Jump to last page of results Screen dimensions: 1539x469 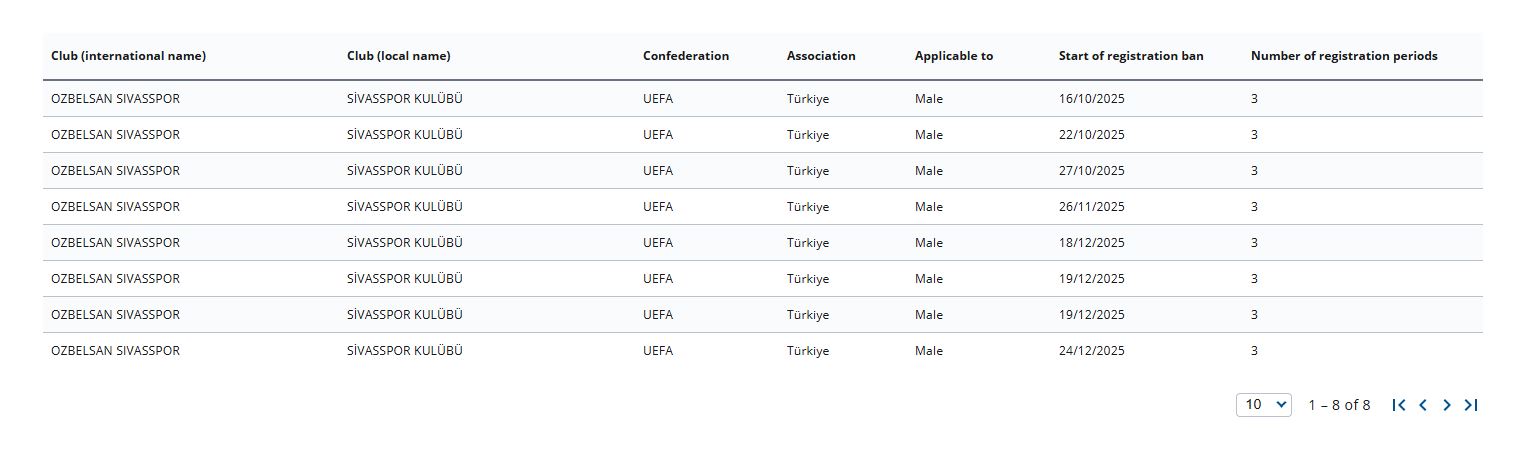1470,405
